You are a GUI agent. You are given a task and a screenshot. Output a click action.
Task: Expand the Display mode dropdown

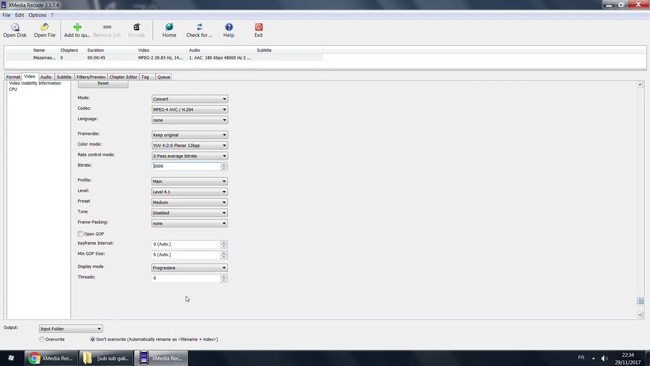189,268
